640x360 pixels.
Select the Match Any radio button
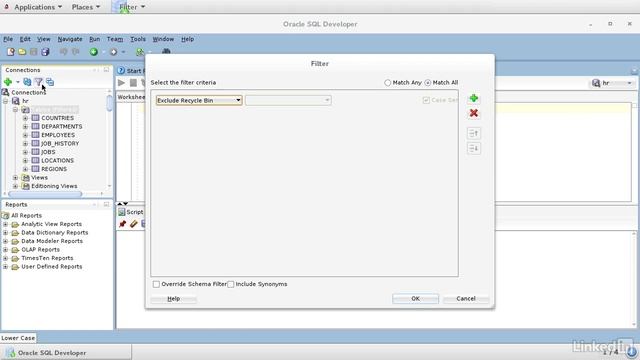tap(387, 82)
